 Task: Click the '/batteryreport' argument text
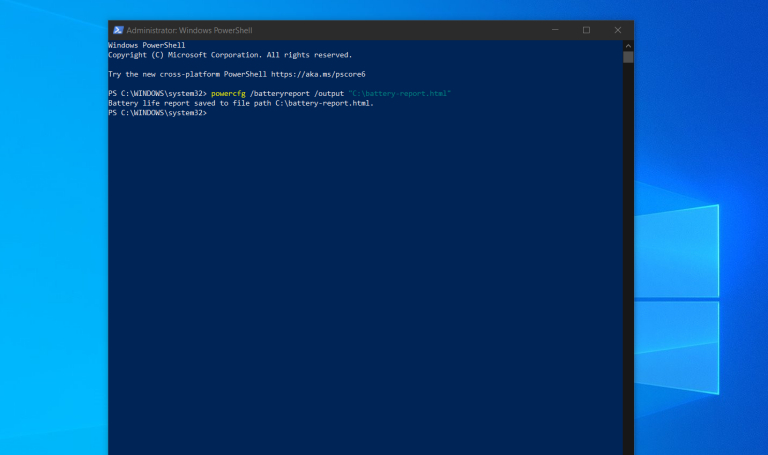(x=280, y=94)
